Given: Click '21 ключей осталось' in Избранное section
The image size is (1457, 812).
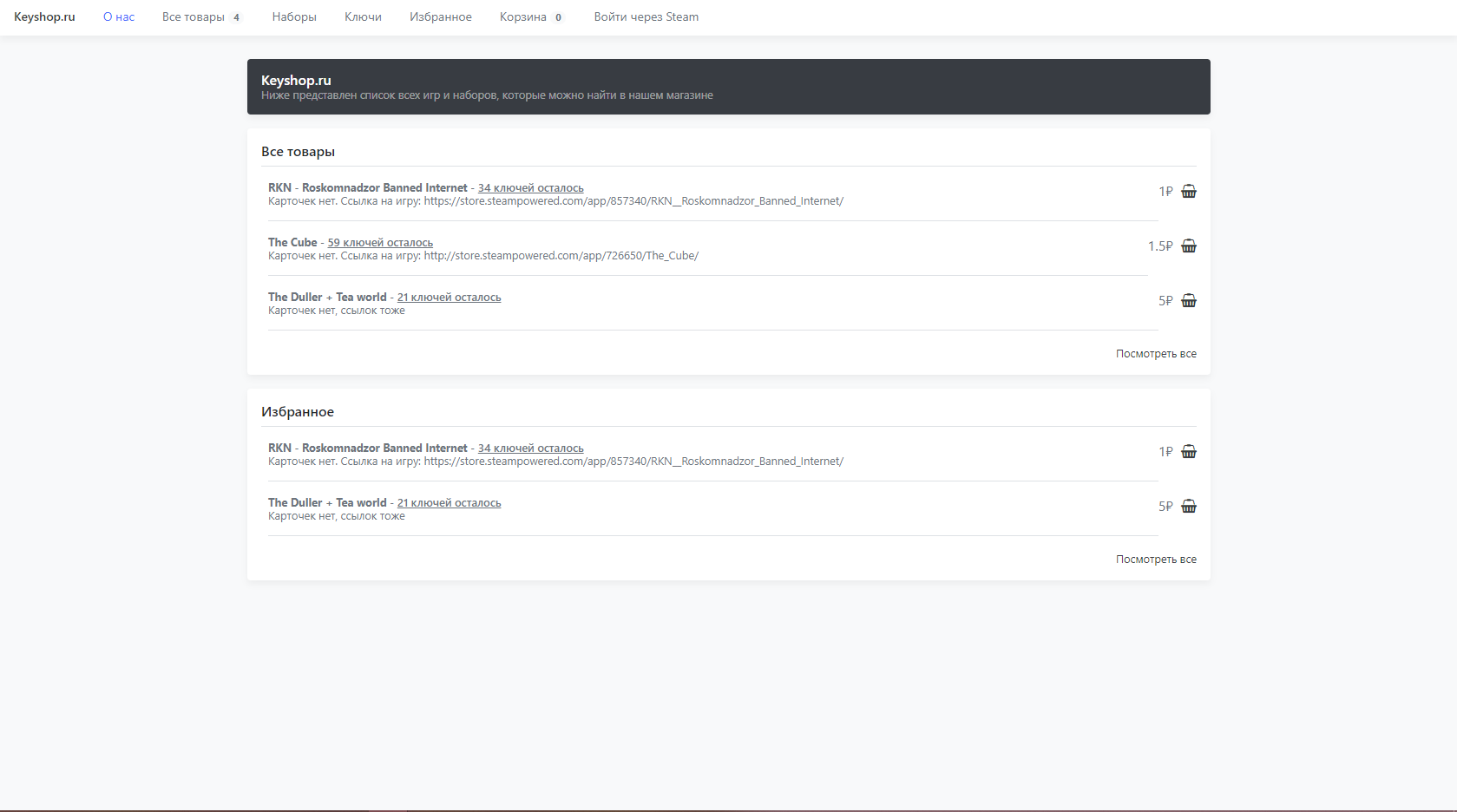Looking at the screenshot, I should (x=449, y=503).
